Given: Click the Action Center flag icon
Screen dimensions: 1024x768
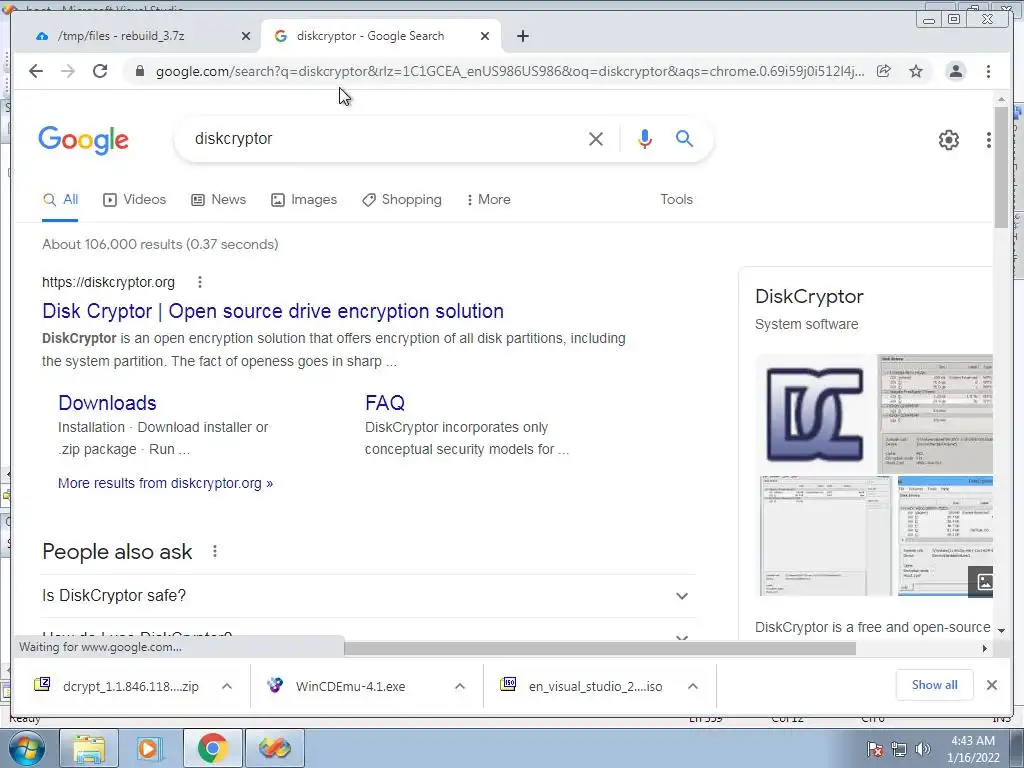Looking at the screenshot, I should click(875, 749).
